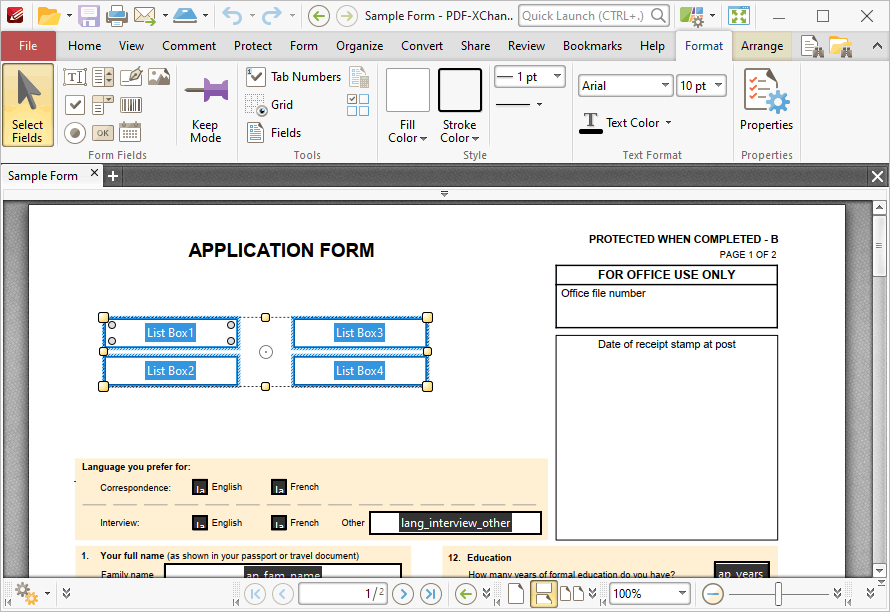Go back to previous view arrow
The image size is (890, 612).
click(318, 16)
